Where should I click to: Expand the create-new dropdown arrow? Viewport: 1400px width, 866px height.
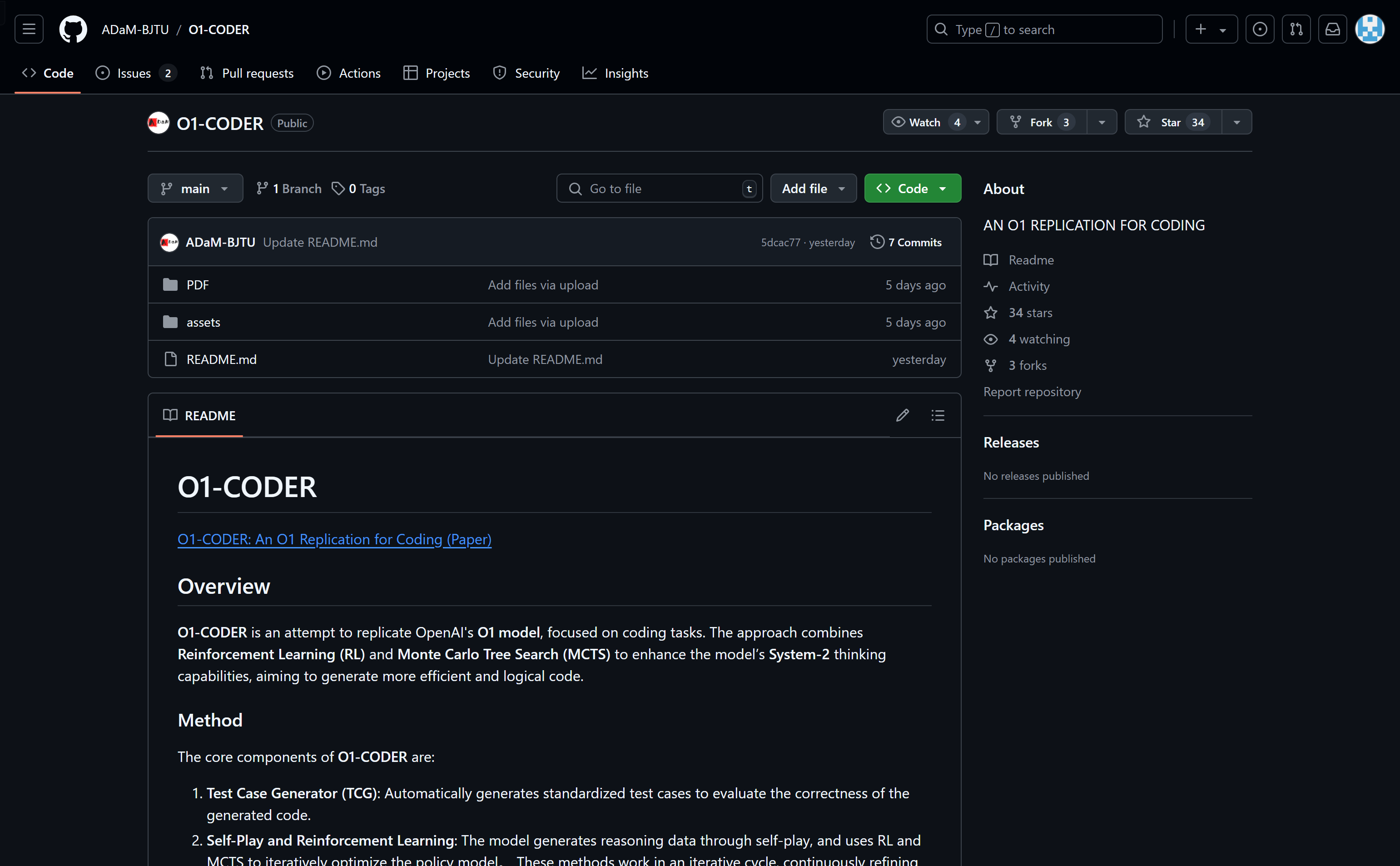(x=1222, y=30)
